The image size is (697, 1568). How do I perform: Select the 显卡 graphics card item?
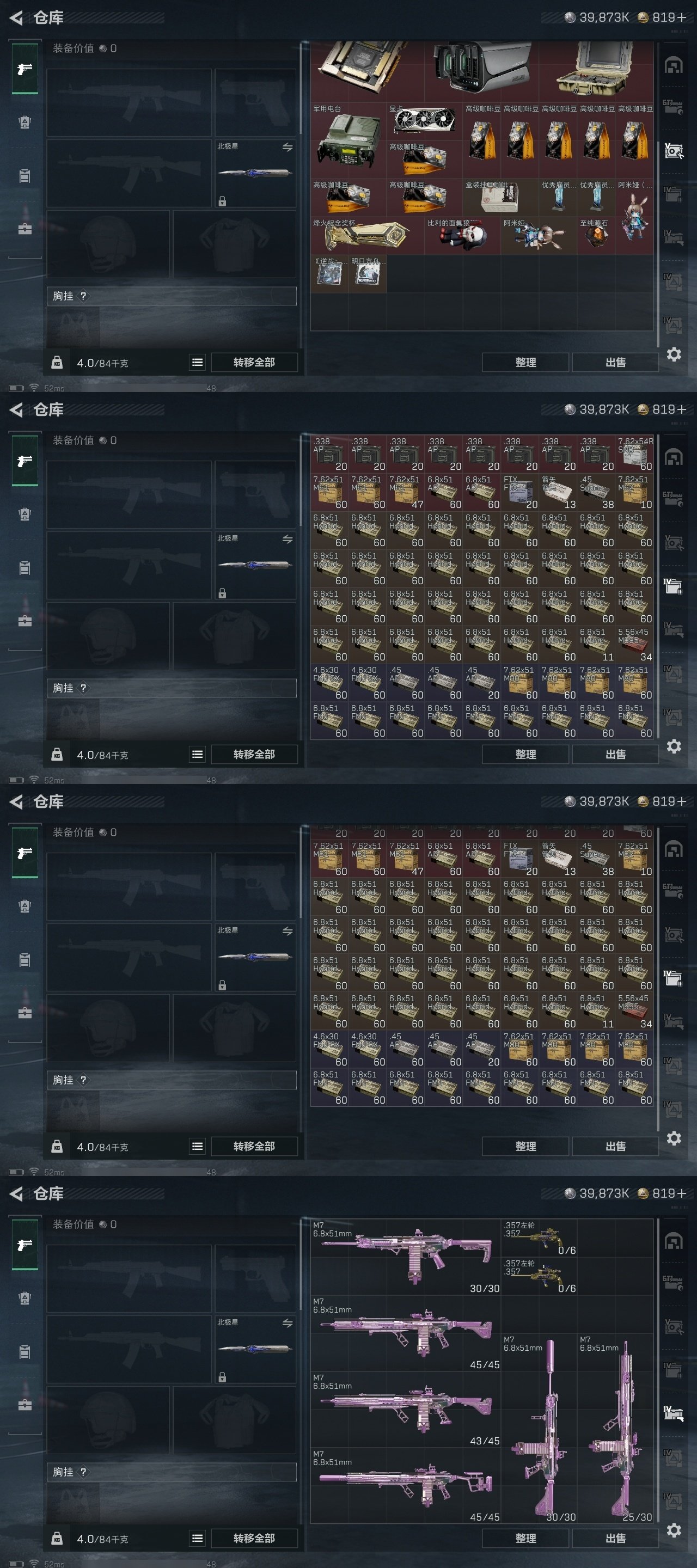[x=424, y=122]
